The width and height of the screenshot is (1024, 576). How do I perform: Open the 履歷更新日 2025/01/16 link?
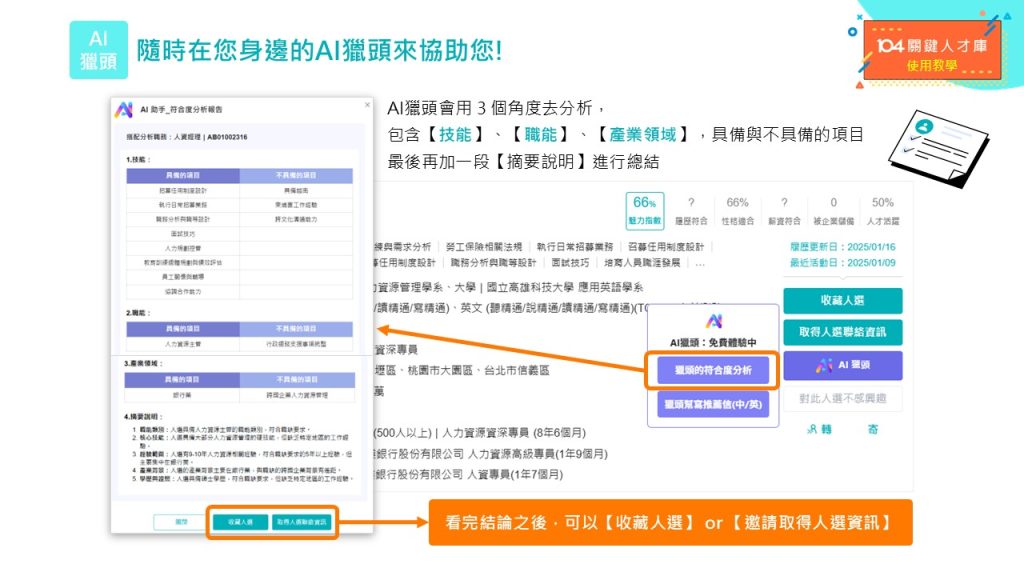point(843,247)
